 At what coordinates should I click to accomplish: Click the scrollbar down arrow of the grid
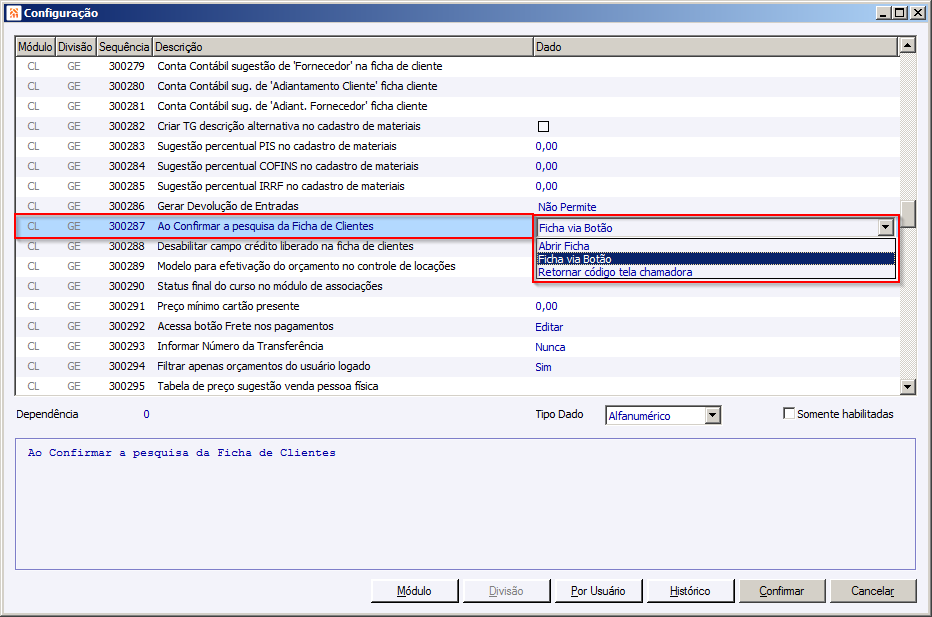tap(907, 387)
